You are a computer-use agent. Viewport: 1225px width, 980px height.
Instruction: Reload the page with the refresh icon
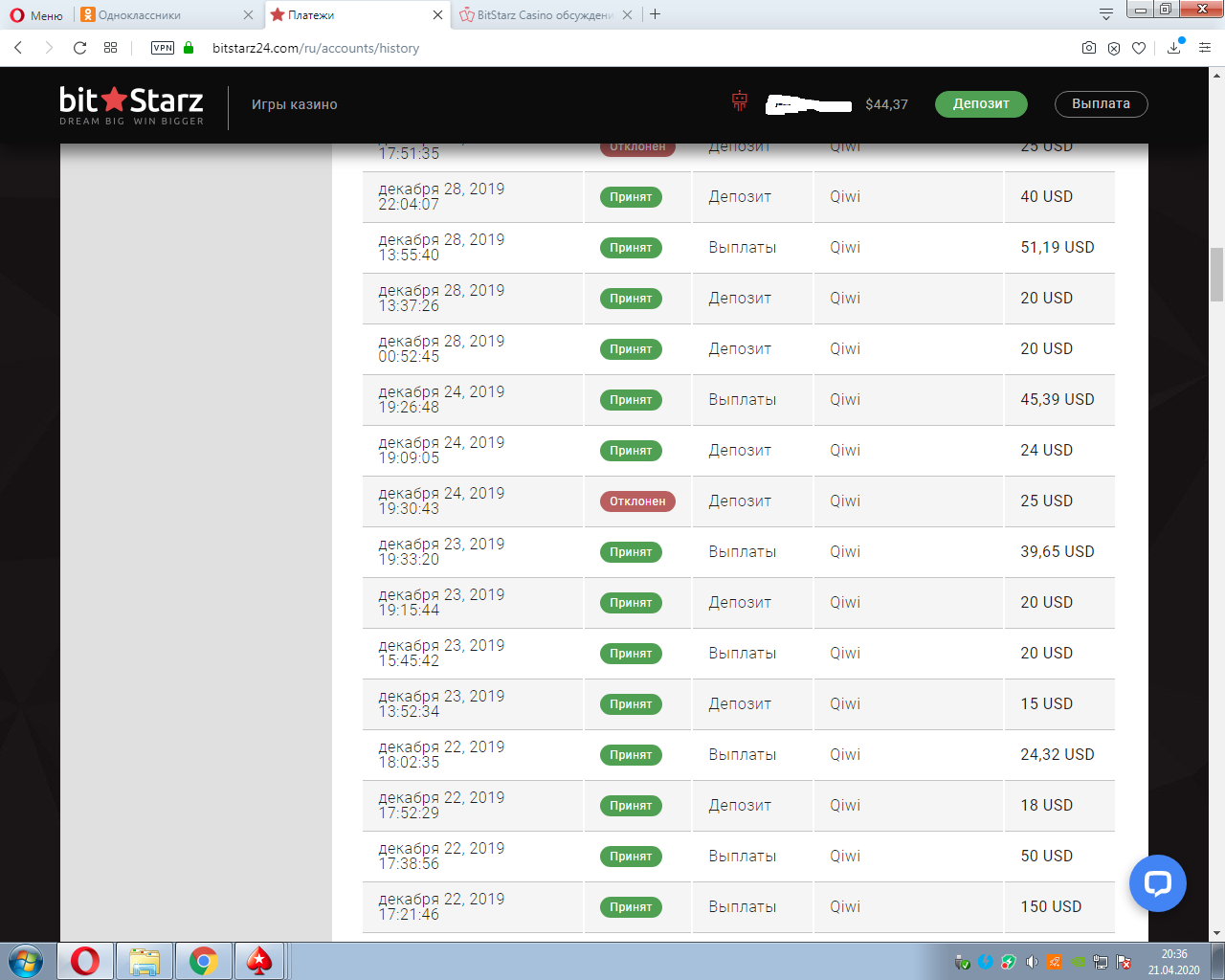coord(80,48)
